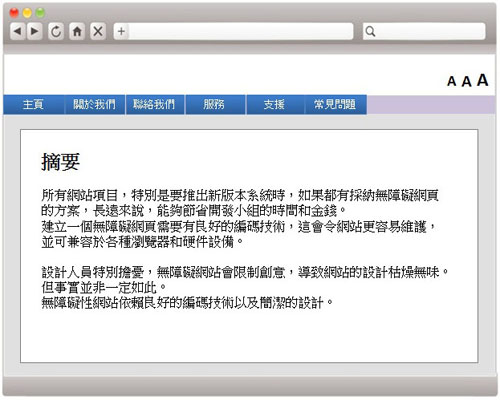The height and width of the screenshot is (400, 500).
Task: Open the 主頁 navigation tab
Action: pyautogui.click(x=33, y=105)
